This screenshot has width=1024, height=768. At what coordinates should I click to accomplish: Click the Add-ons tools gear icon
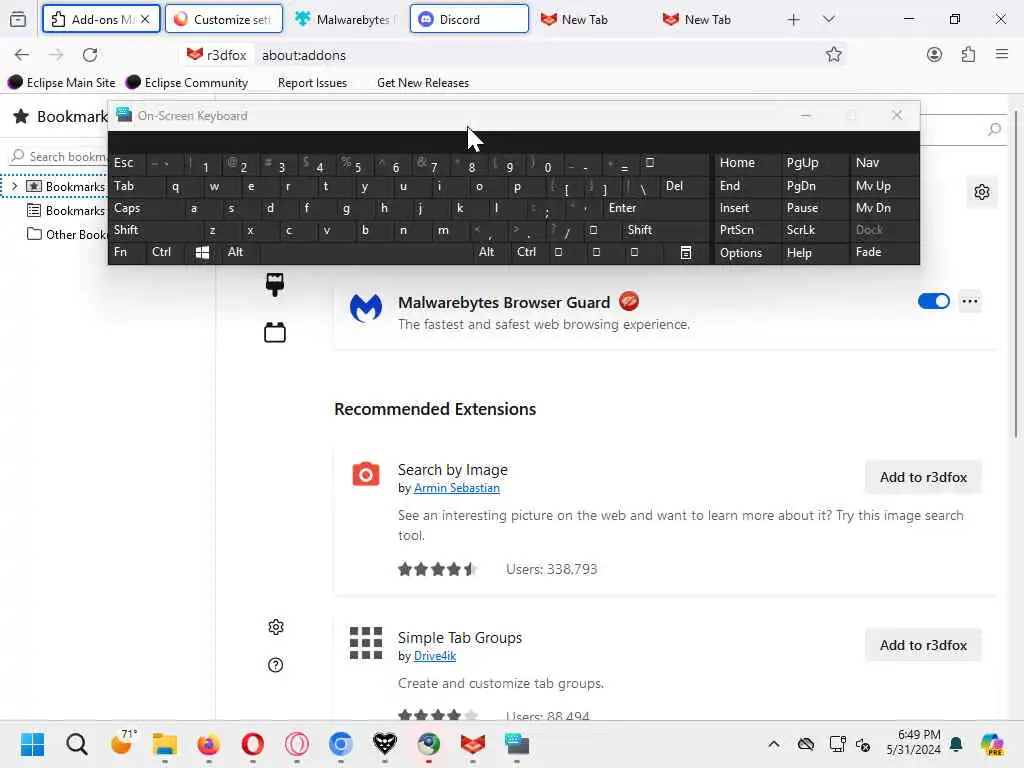coord(982,192)
